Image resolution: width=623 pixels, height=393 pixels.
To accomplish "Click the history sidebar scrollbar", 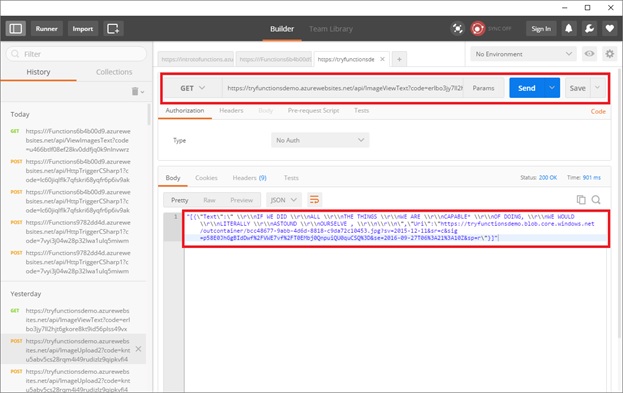I will click(x=149, y=114).
